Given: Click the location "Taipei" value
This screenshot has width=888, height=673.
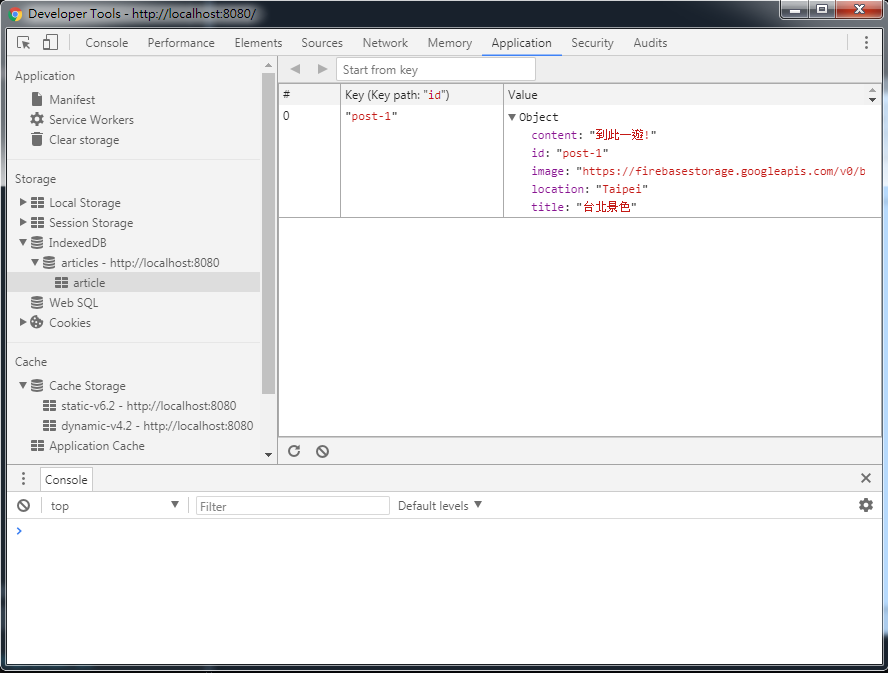Looking at the screenshot, I should click(x=622, y=189).
